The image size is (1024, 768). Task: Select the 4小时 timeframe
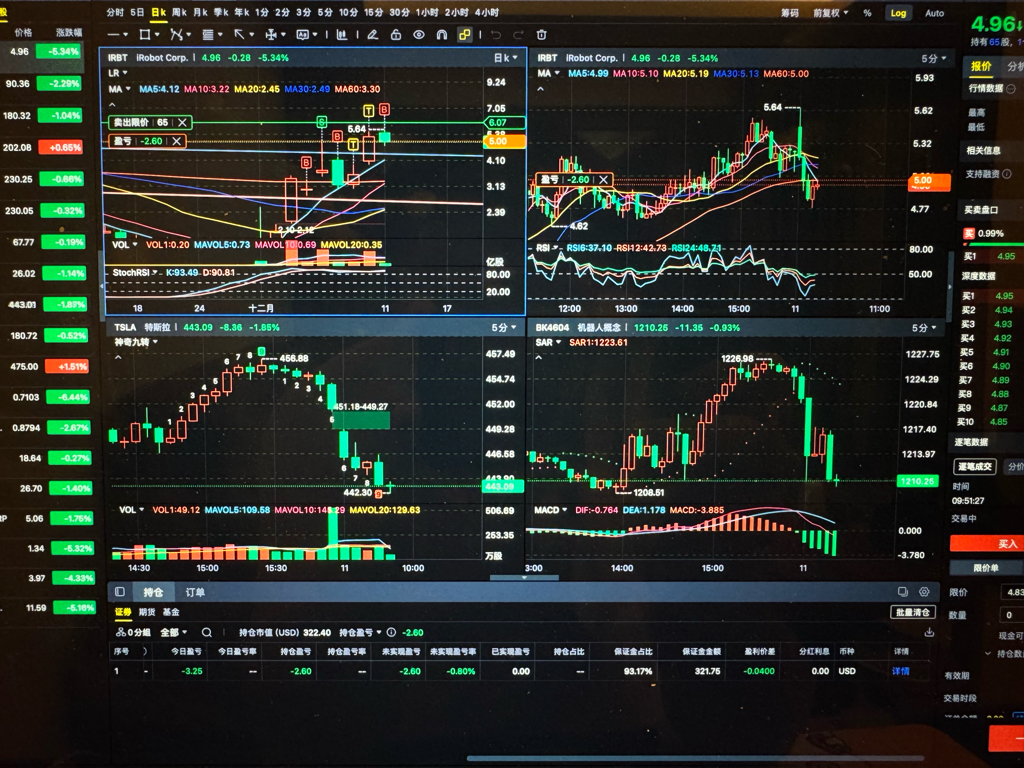(487, 12)
